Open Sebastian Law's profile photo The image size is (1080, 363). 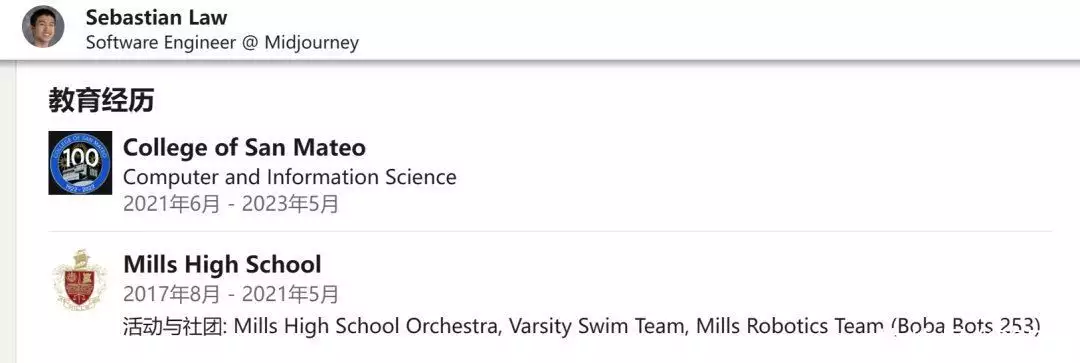(43, 27)
